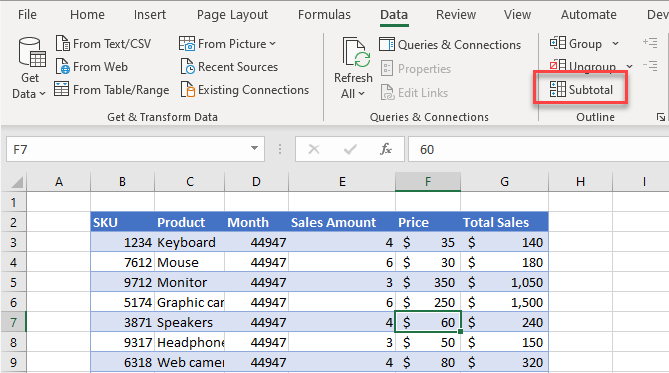The image size is (669, 373).
Task: Select Total Sales cell 1,500
Action: [504, 302]
